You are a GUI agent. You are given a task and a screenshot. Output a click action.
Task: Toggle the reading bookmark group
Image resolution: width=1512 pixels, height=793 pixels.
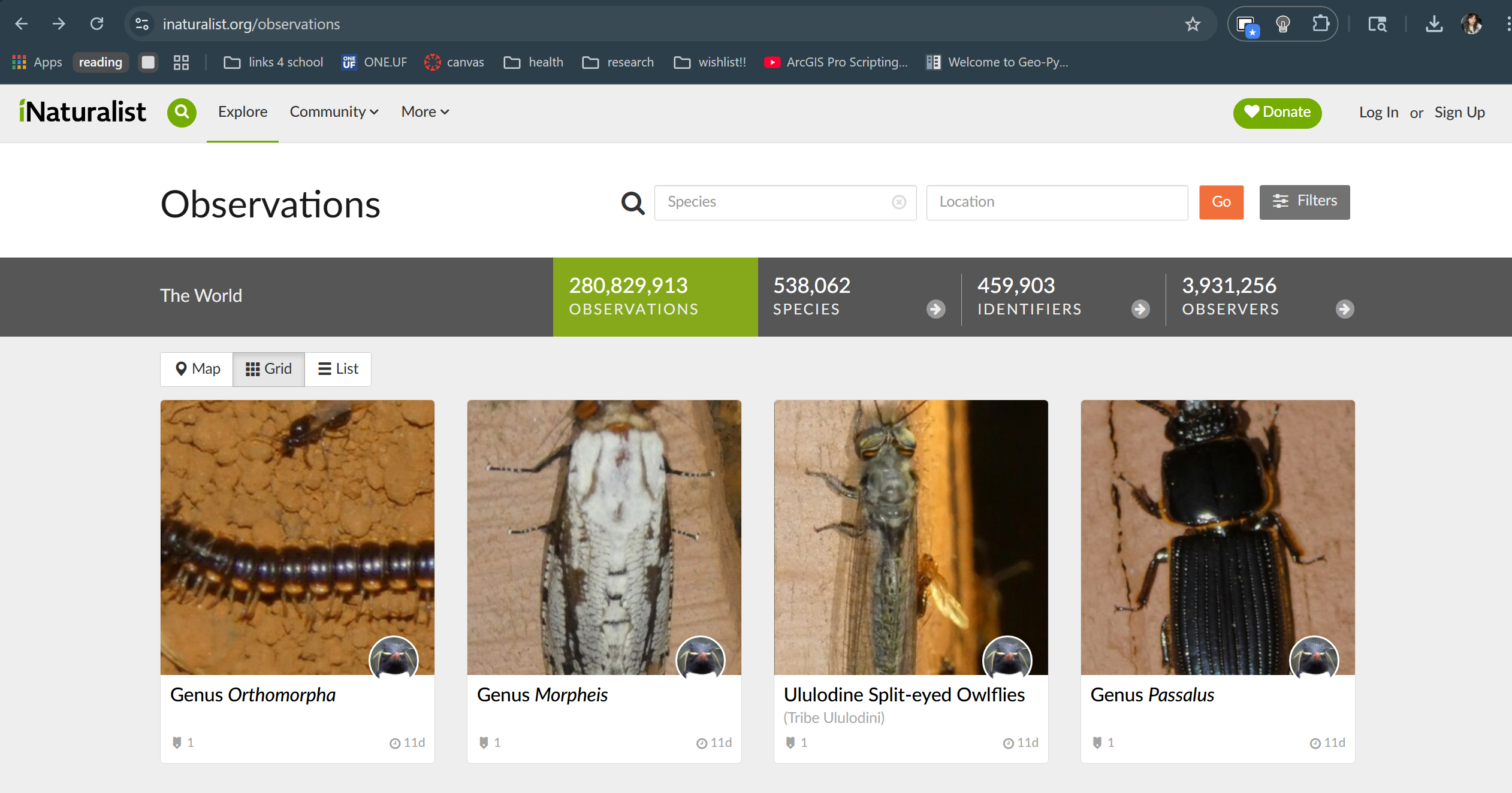point(101,62)
